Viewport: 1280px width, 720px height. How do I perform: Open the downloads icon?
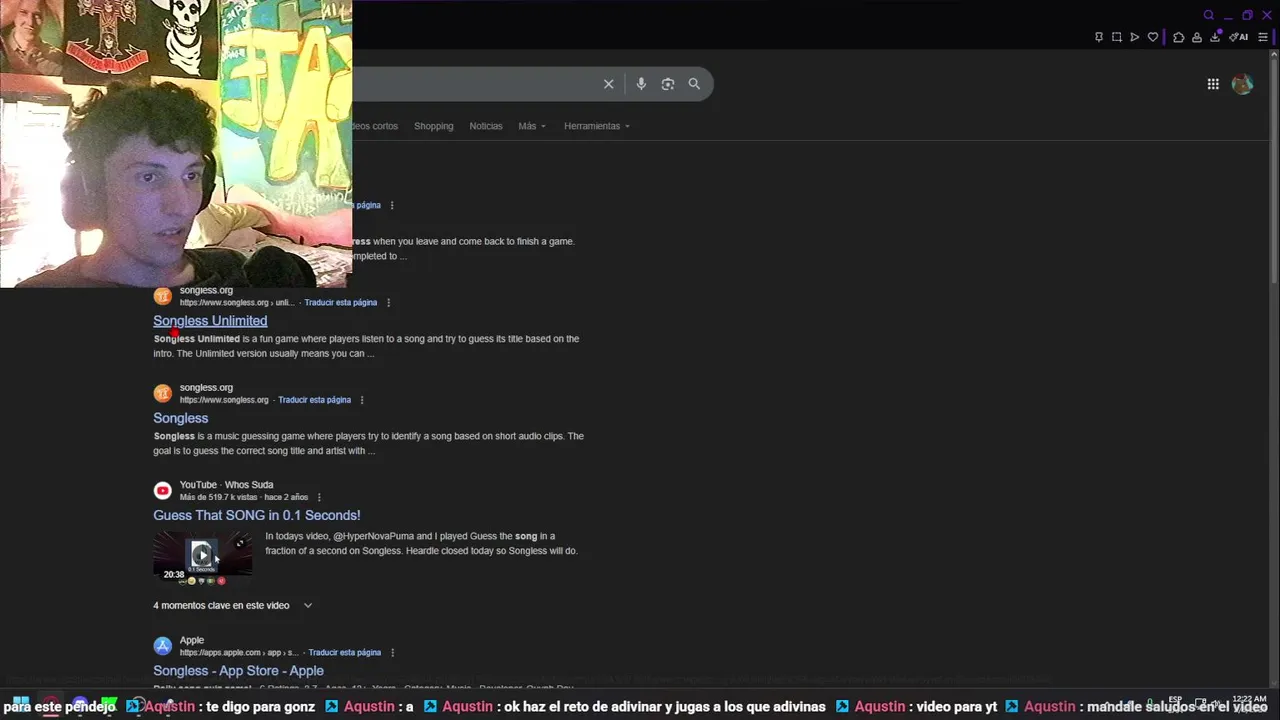[x=1216, y=37]
